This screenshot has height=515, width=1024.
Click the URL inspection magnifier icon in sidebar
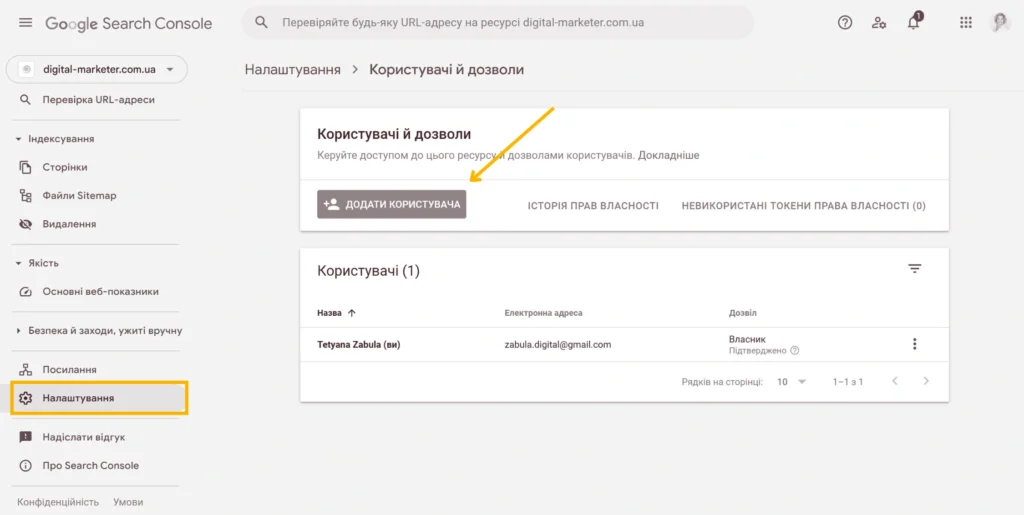click(25, 100)
